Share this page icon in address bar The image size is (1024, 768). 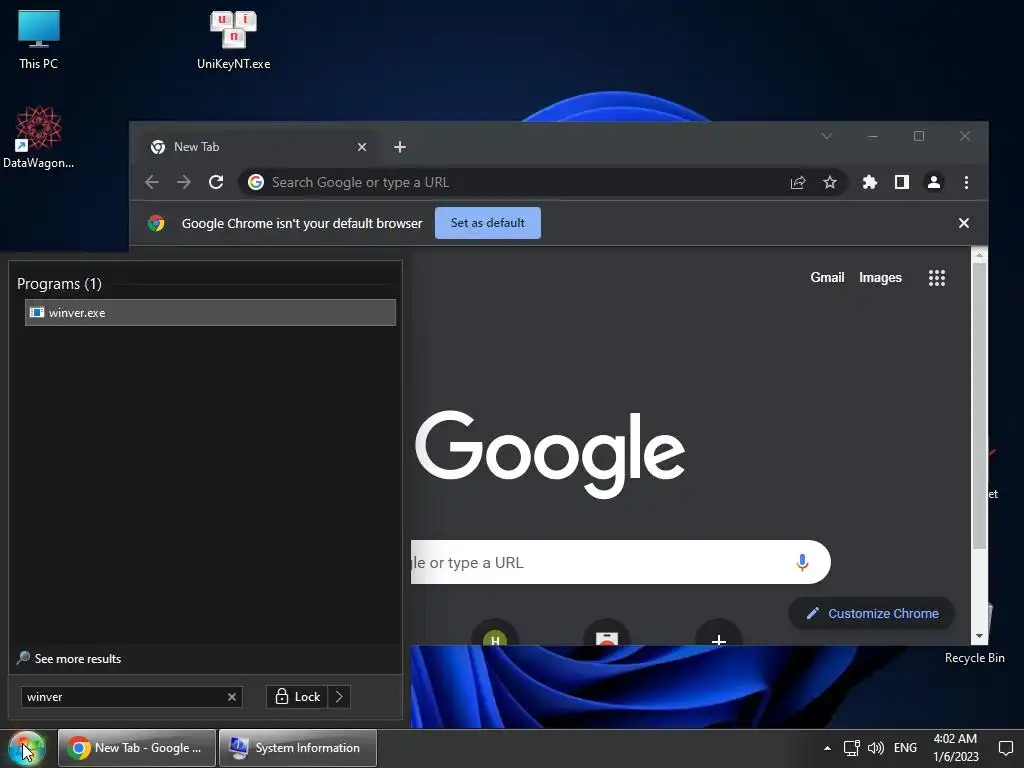pos(797,182)
